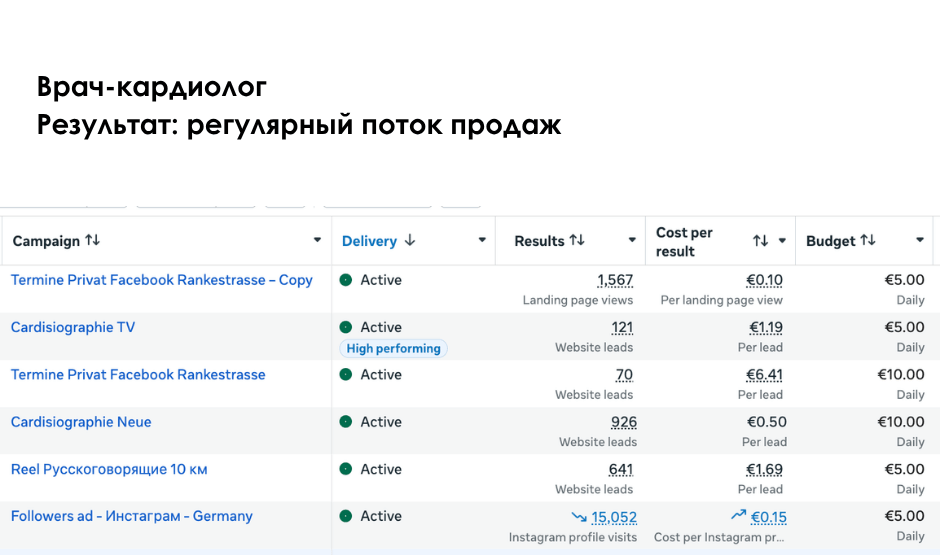This screenshot has width=940, height=555.
Task: Click €5.00 budget of Cardisiographie TV
Action: coord(905,327)
